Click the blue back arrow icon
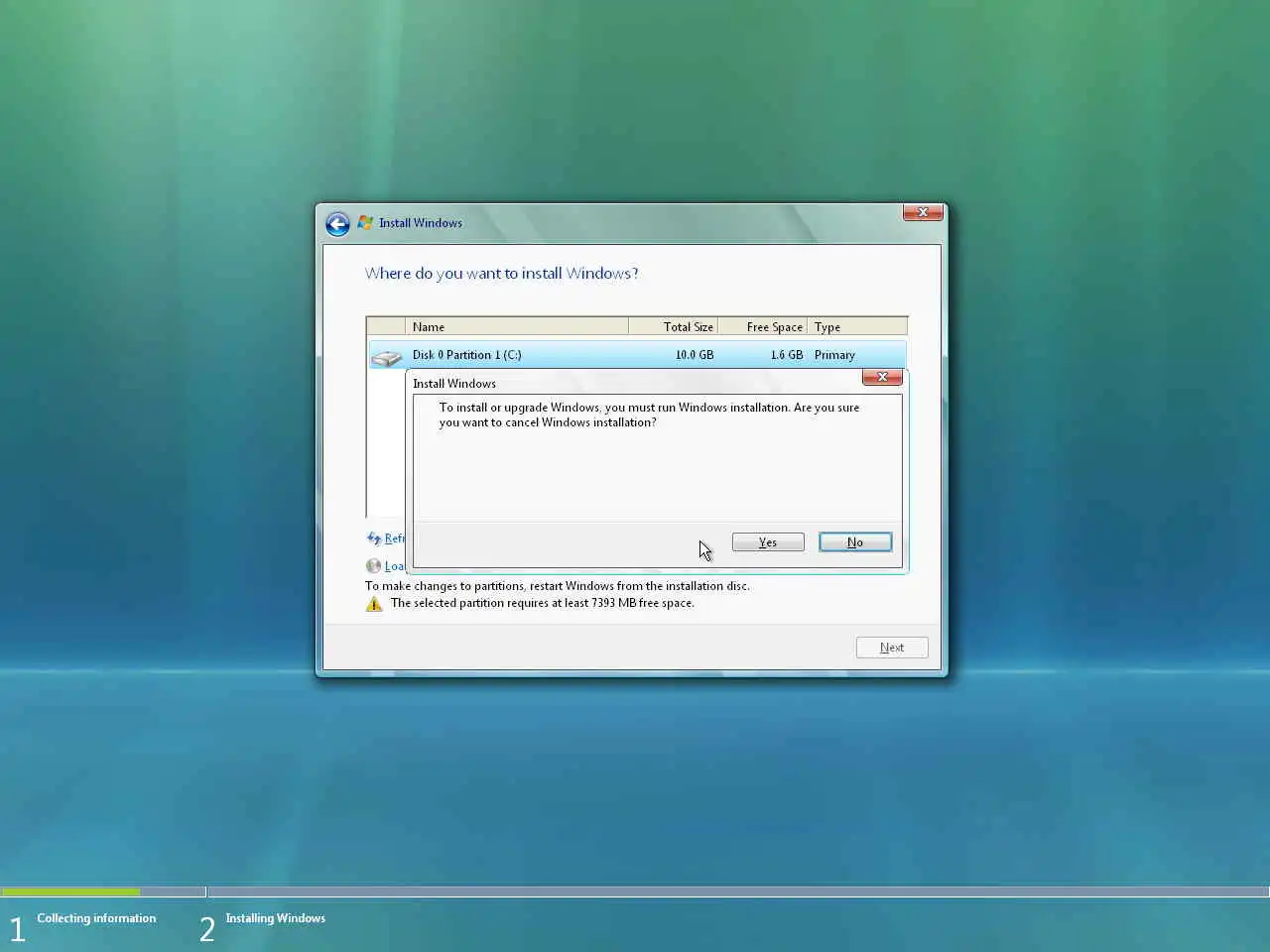 point(337,224)
